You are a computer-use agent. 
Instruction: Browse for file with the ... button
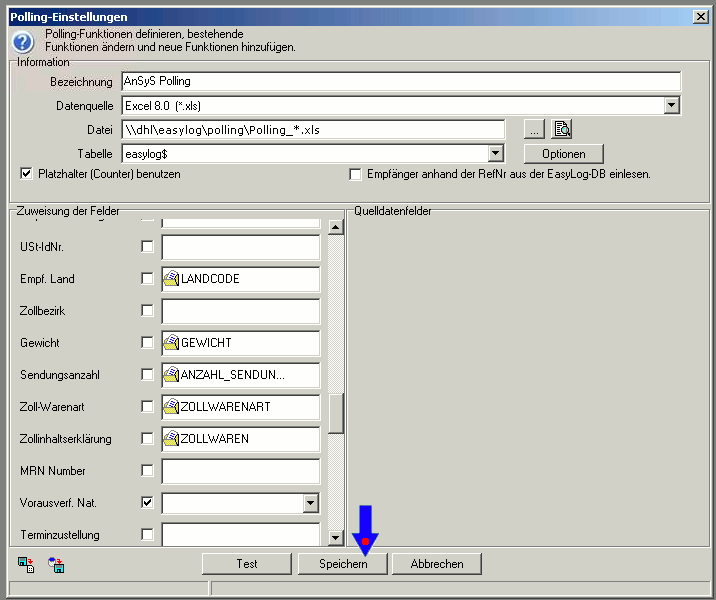(x=535, y=129)
